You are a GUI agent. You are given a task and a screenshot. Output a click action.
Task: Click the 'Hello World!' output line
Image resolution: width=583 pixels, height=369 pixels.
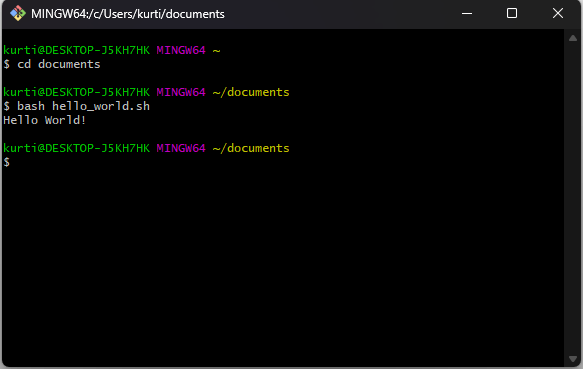coord(45,120)
